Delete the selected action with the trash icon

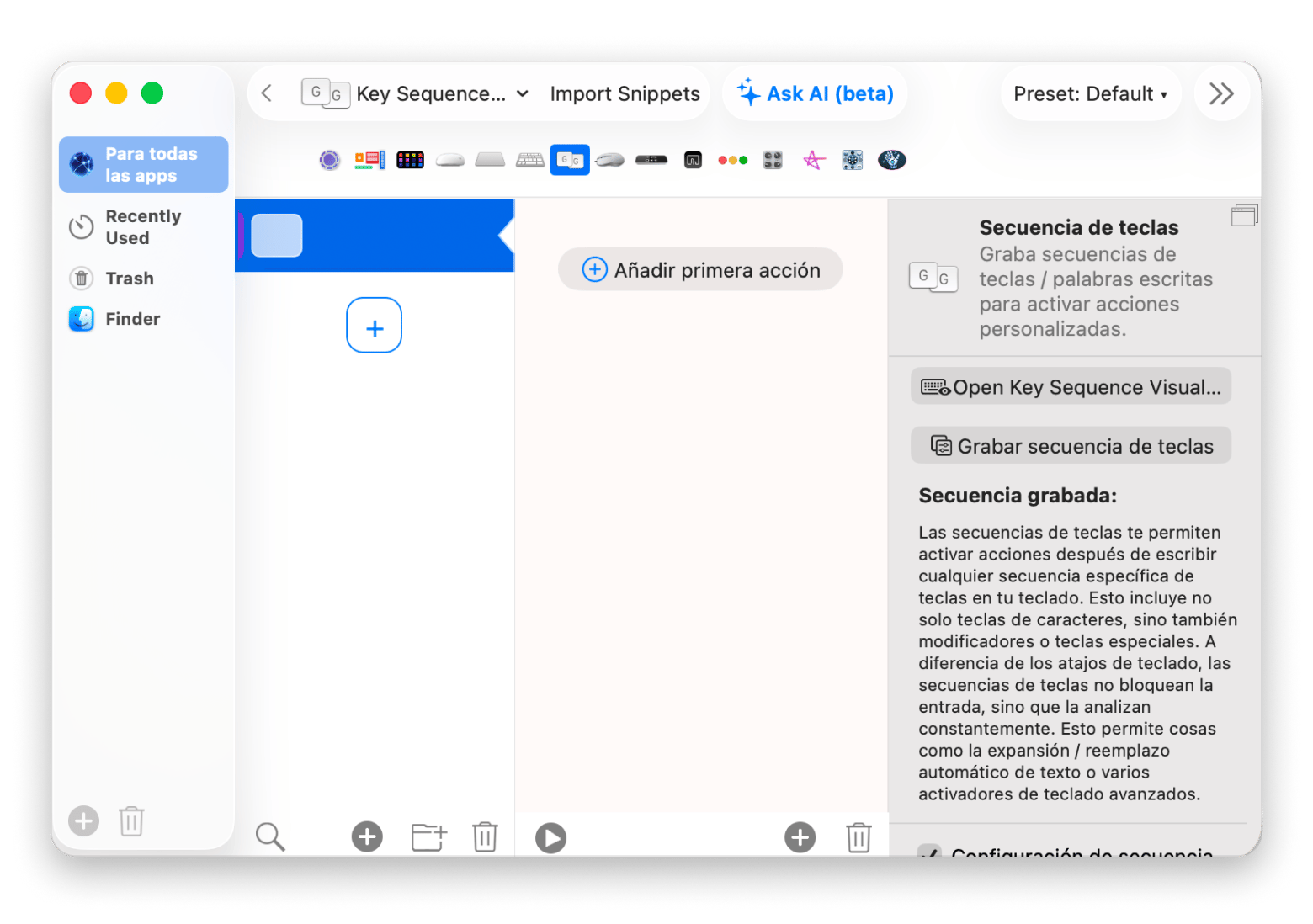pyautogui.click(x=858, y=837)
